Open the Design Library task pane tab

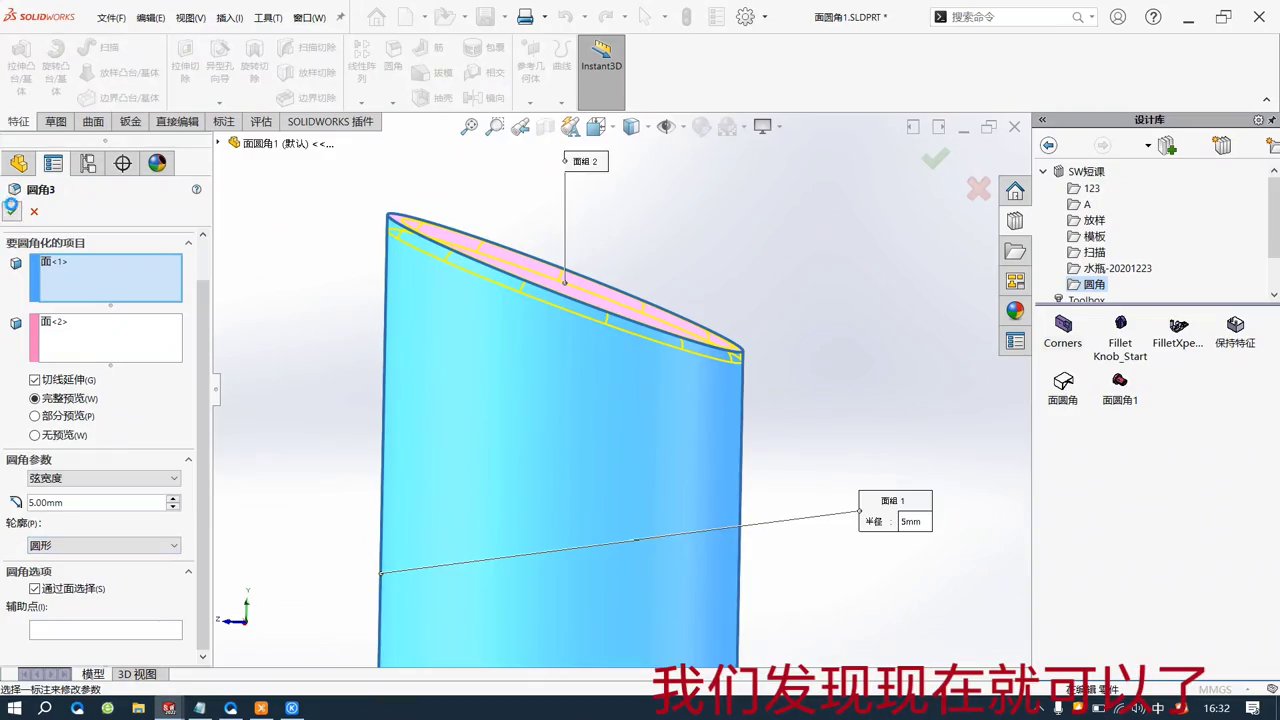click(x=1015, y=221)
